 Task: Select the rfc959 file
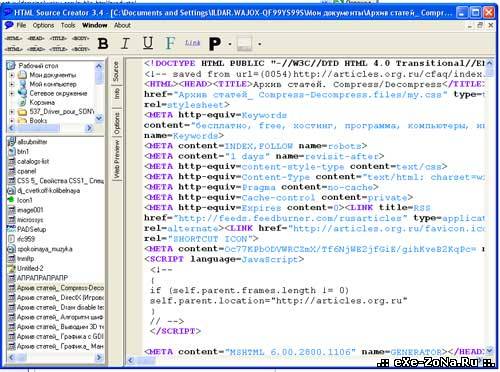click(x=26, y=239)
